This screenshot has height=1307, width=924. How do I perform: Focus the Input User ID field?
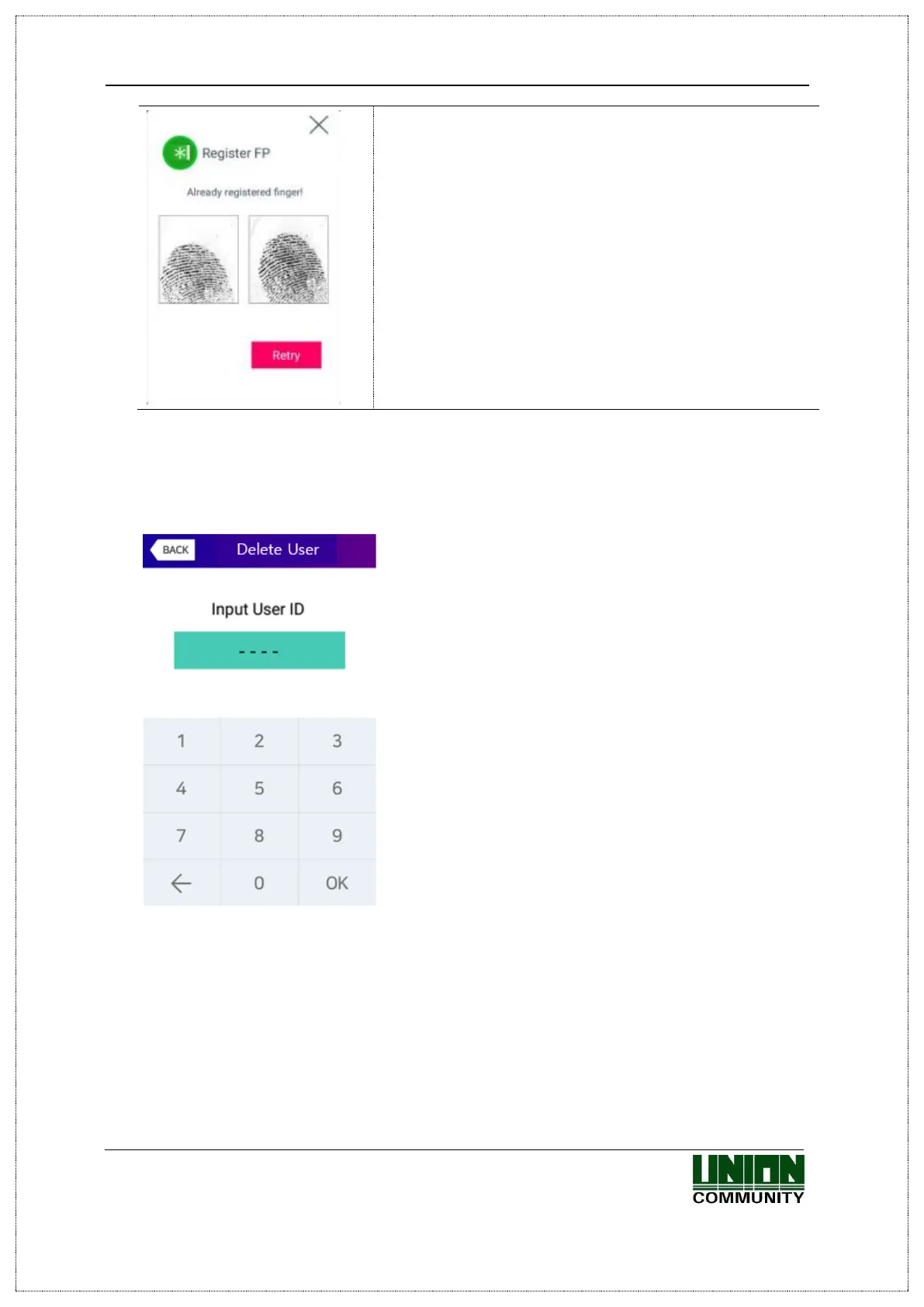coord(259,650)
